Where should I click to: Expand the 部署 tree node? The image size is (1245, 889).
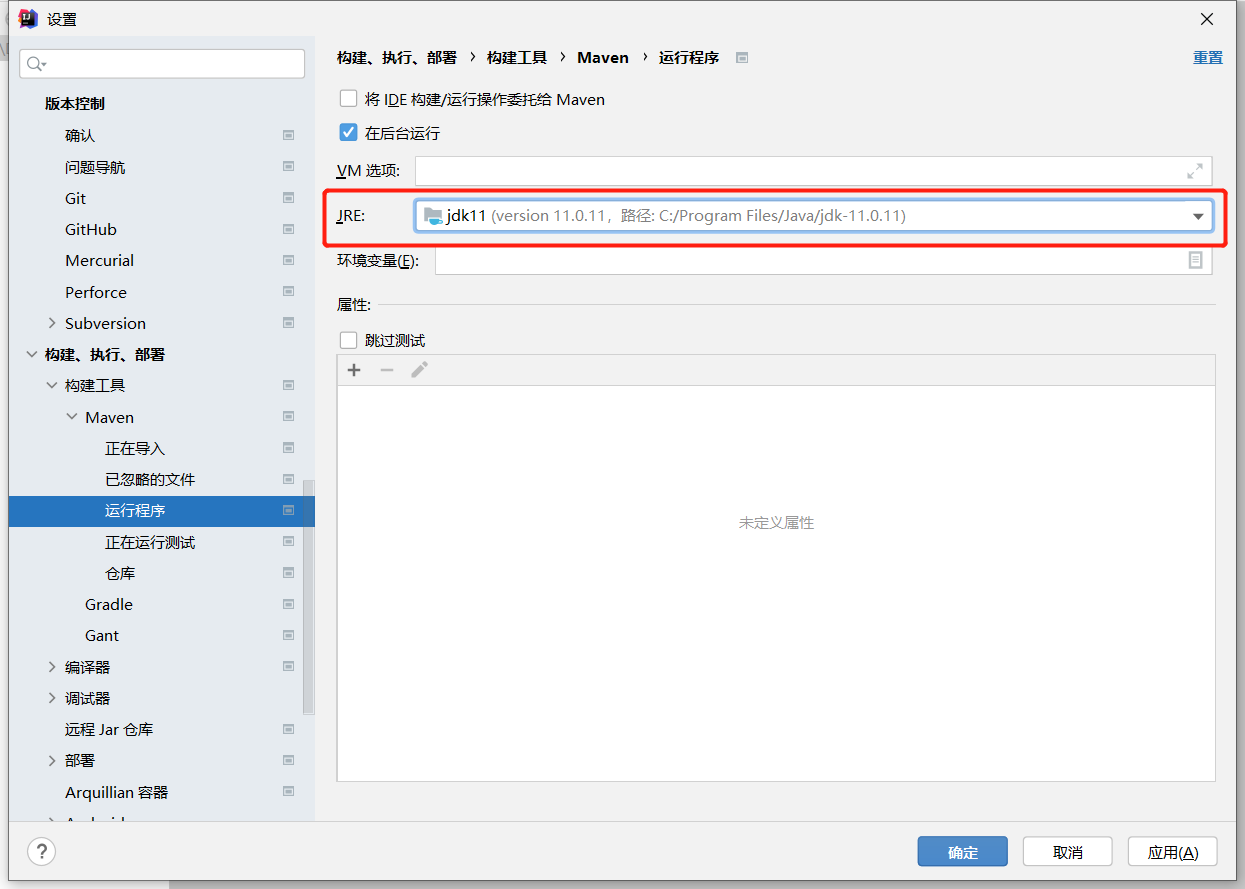52,760
